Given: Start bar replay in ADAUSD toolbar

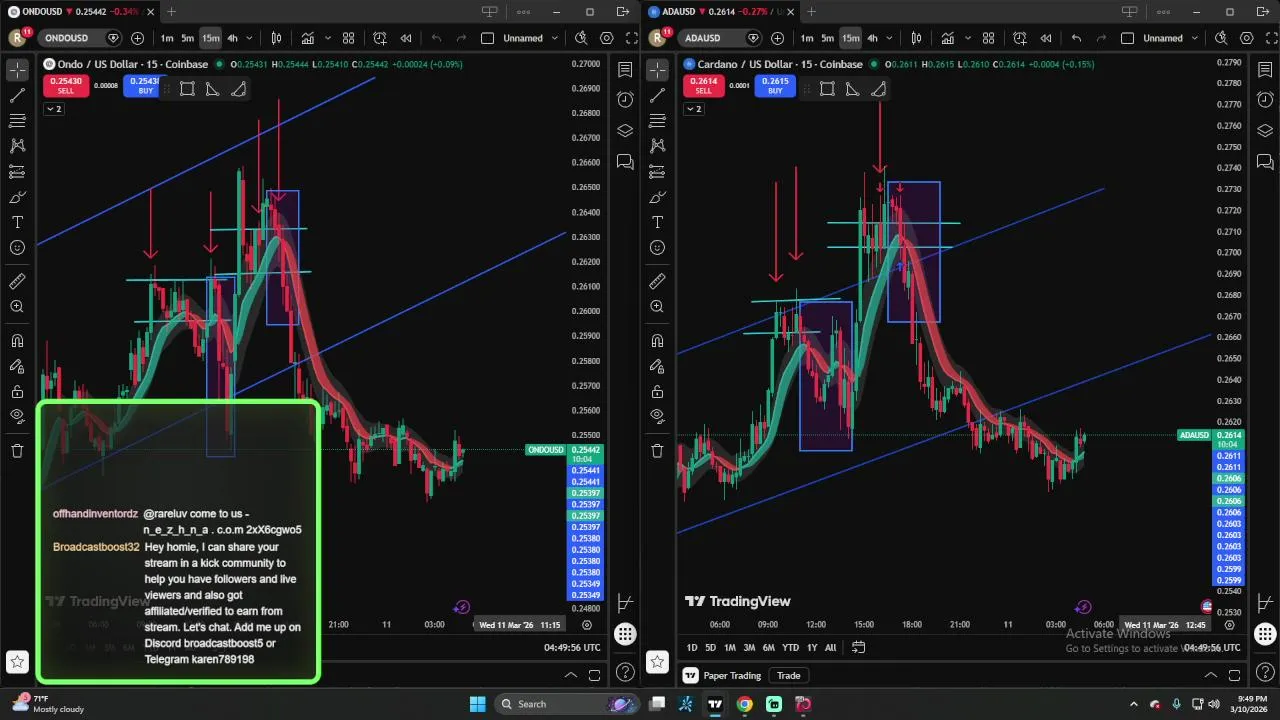Looking at the screenshot, I should 1046,38.
